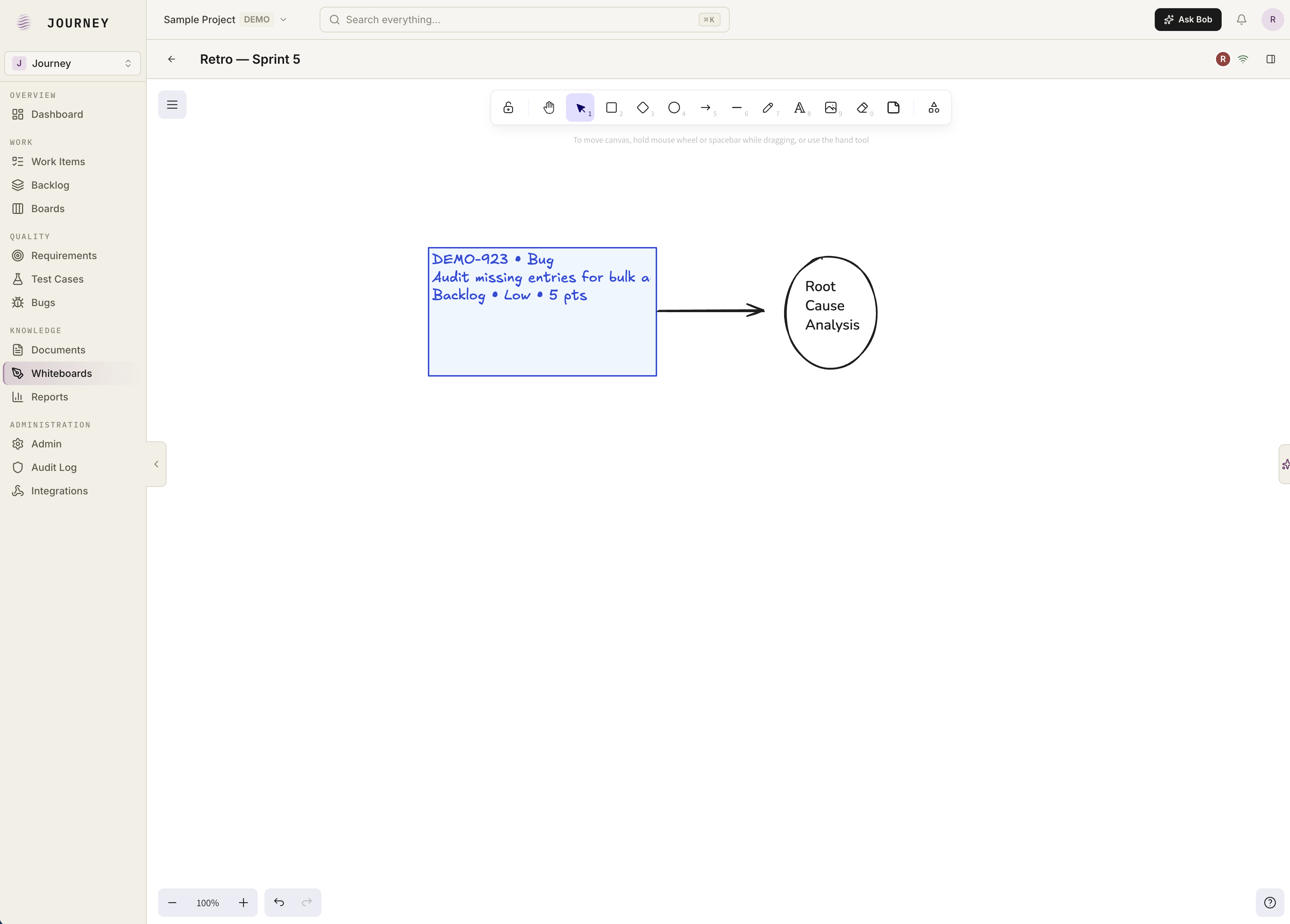Screen dimensions: 1290x924
Task: Select the Eraser tool
Action: pos(862,107)
